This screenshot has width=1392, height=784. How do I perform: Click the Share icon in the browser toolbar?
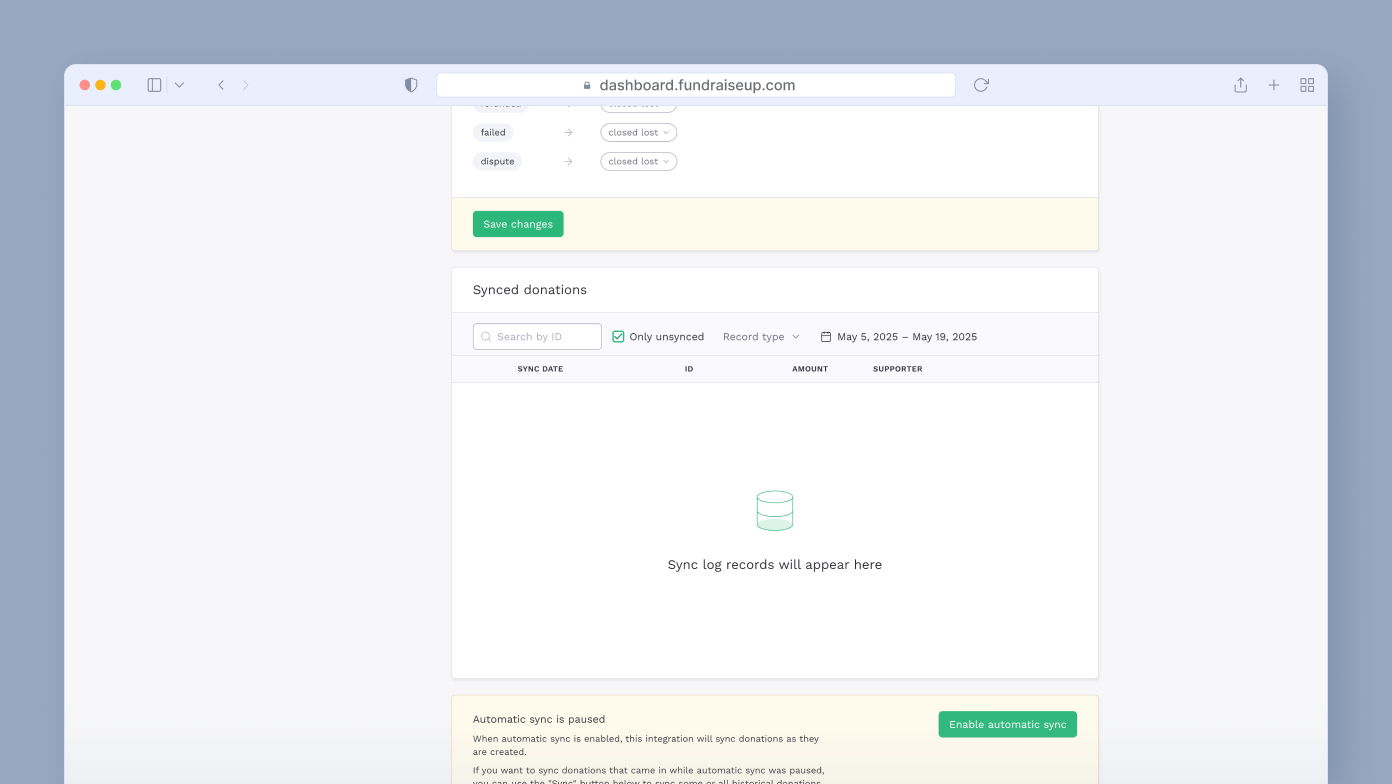pos(1240,85)
